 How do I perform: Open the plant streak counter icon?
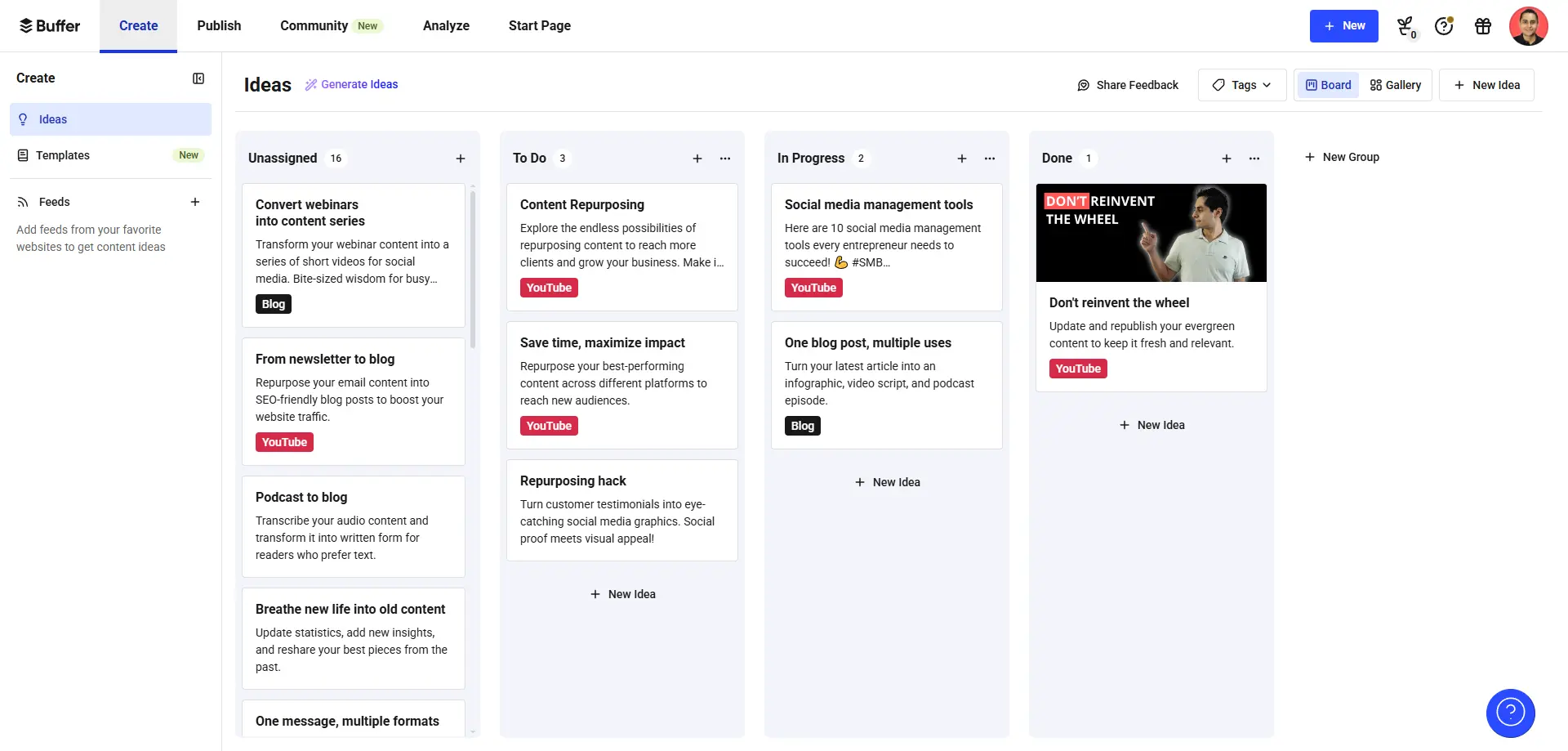click(x=1405, y=26)
